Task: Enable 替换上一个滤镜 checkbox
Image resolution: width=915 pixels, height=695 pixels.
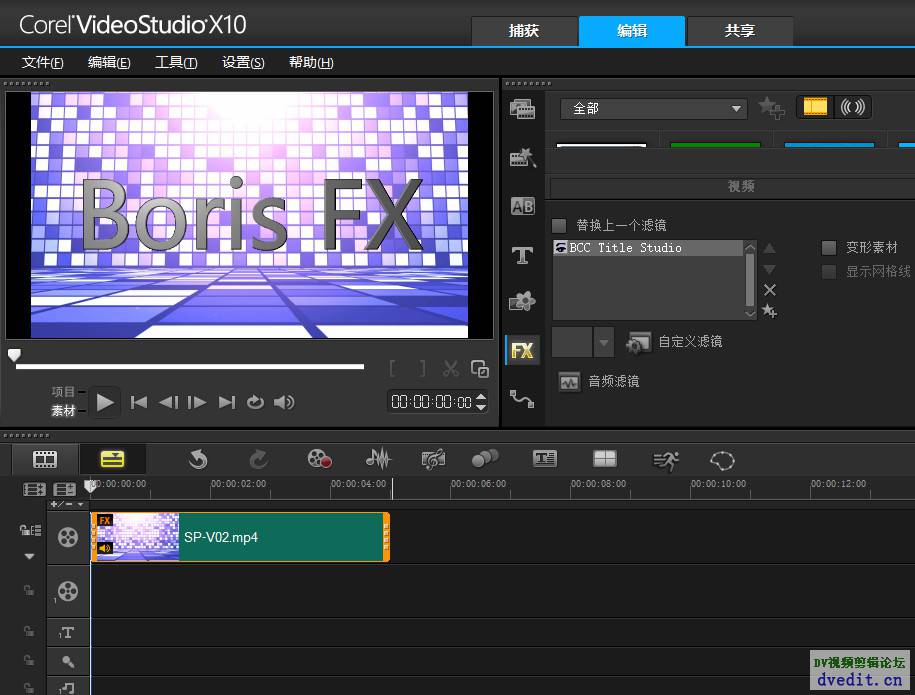Action: point(559,225)
